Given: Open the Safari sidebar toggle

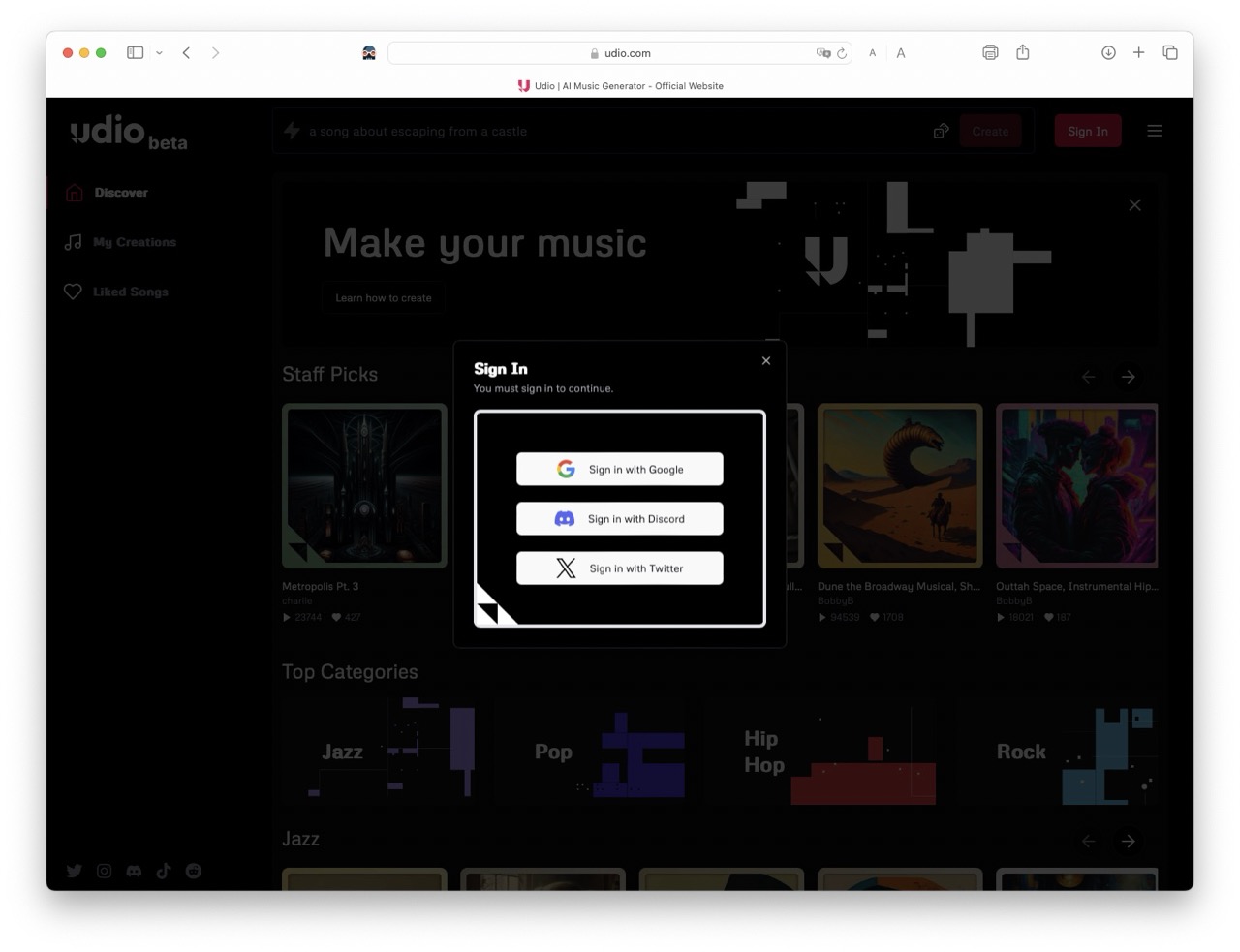Looking at the screenshot, I should [136, 53].
